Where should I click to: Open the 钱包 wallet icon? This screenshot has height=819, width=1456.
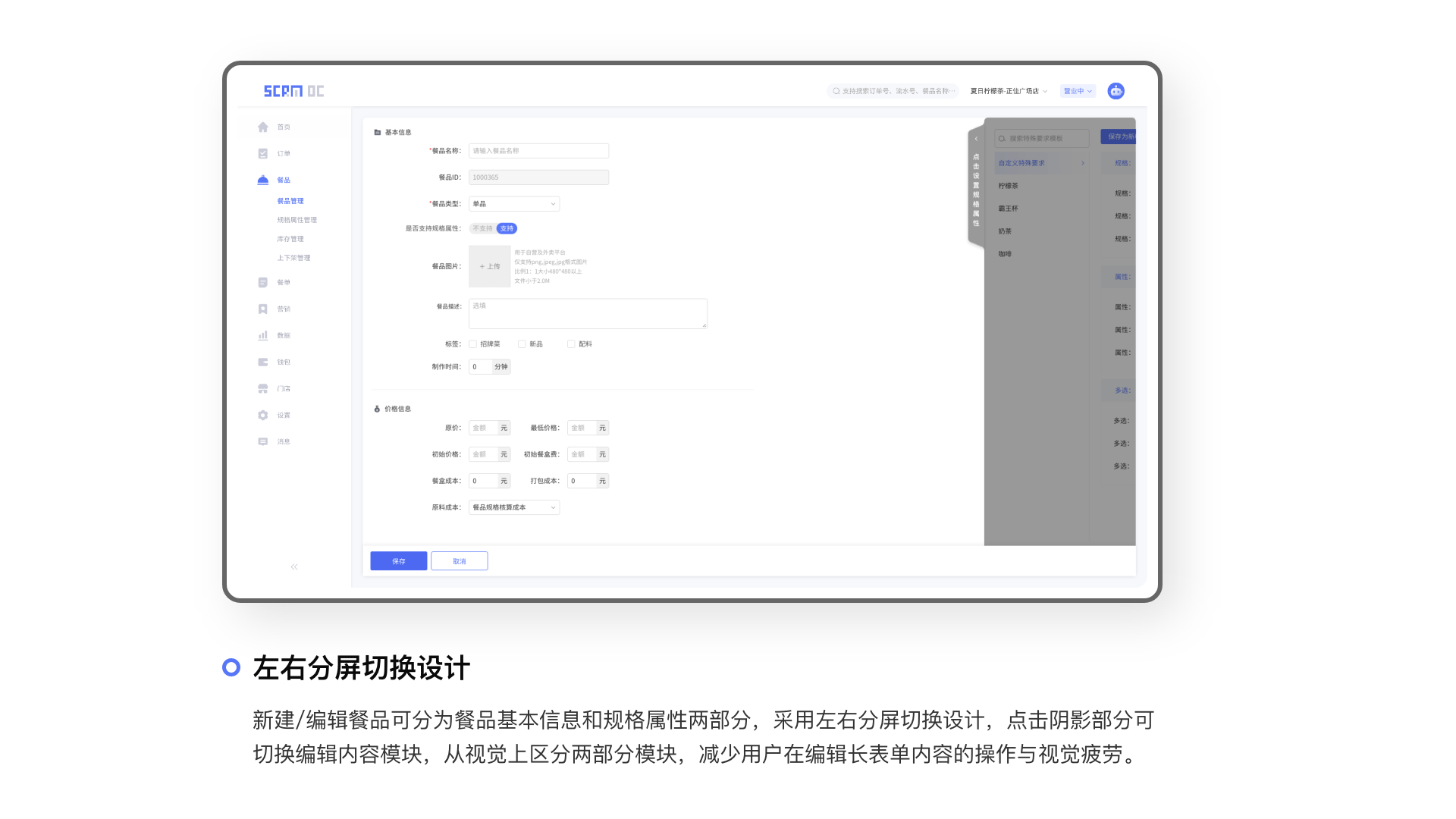[x=263, y=362]
